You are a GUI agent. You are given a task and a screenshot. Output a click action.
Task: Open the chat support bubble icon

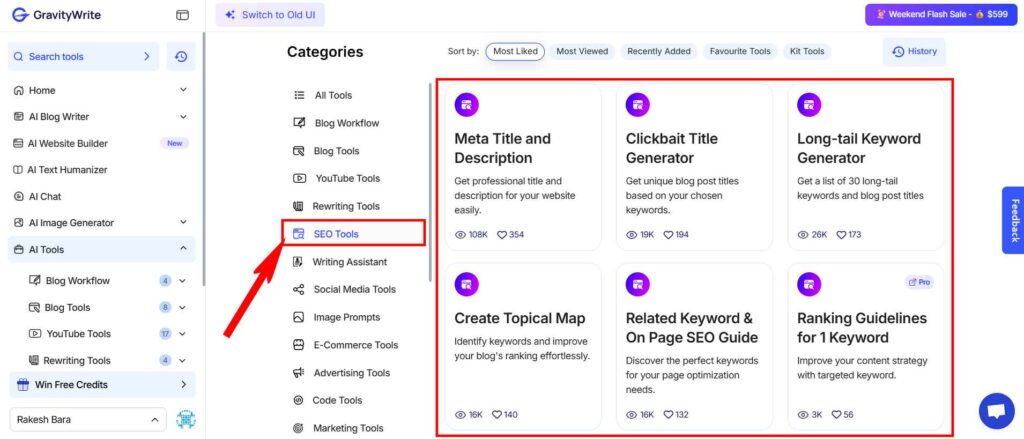tap(997, 411)
